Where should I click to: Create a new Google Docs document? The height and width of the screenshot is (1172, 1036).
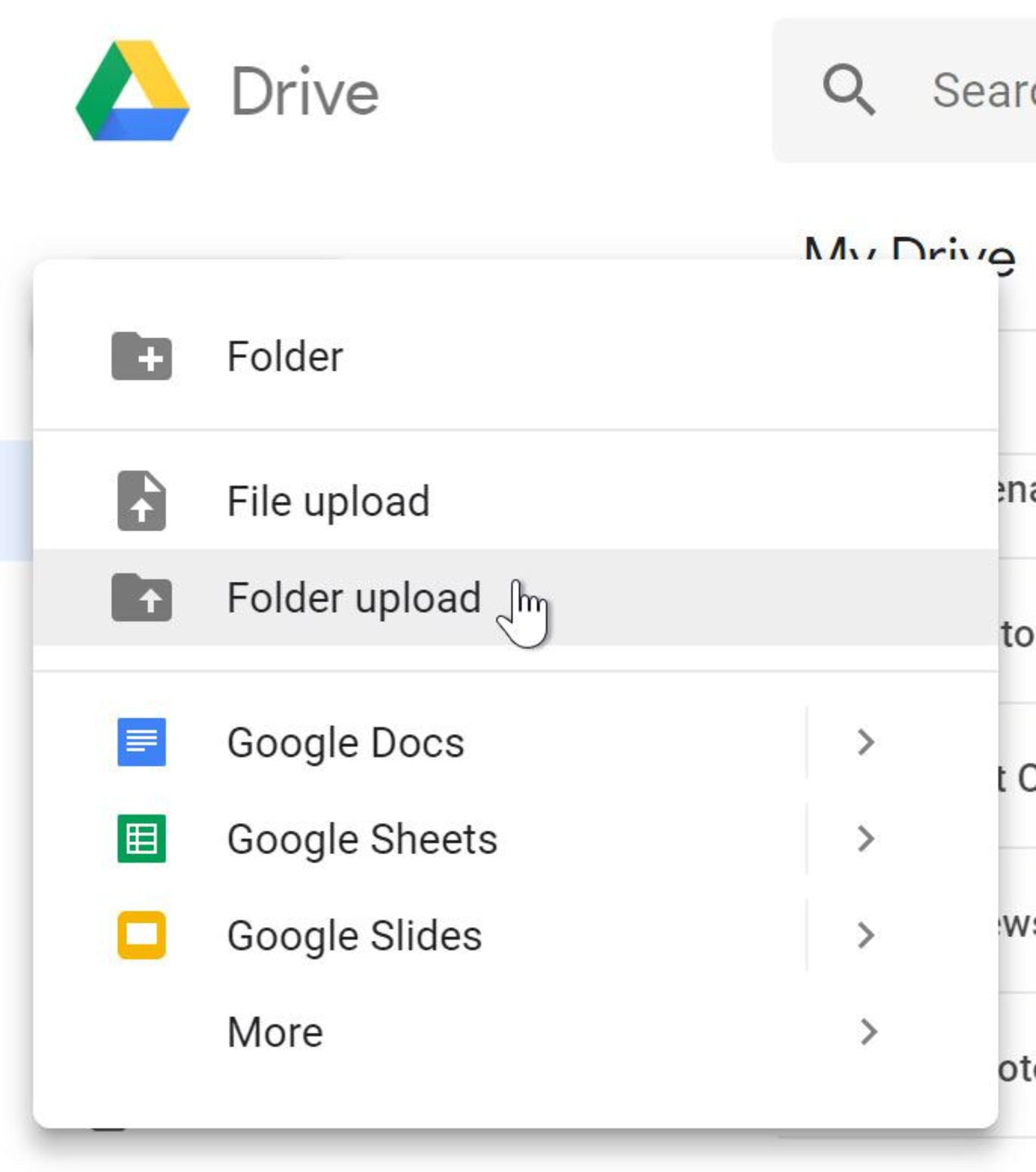click(x=420, y=742)
